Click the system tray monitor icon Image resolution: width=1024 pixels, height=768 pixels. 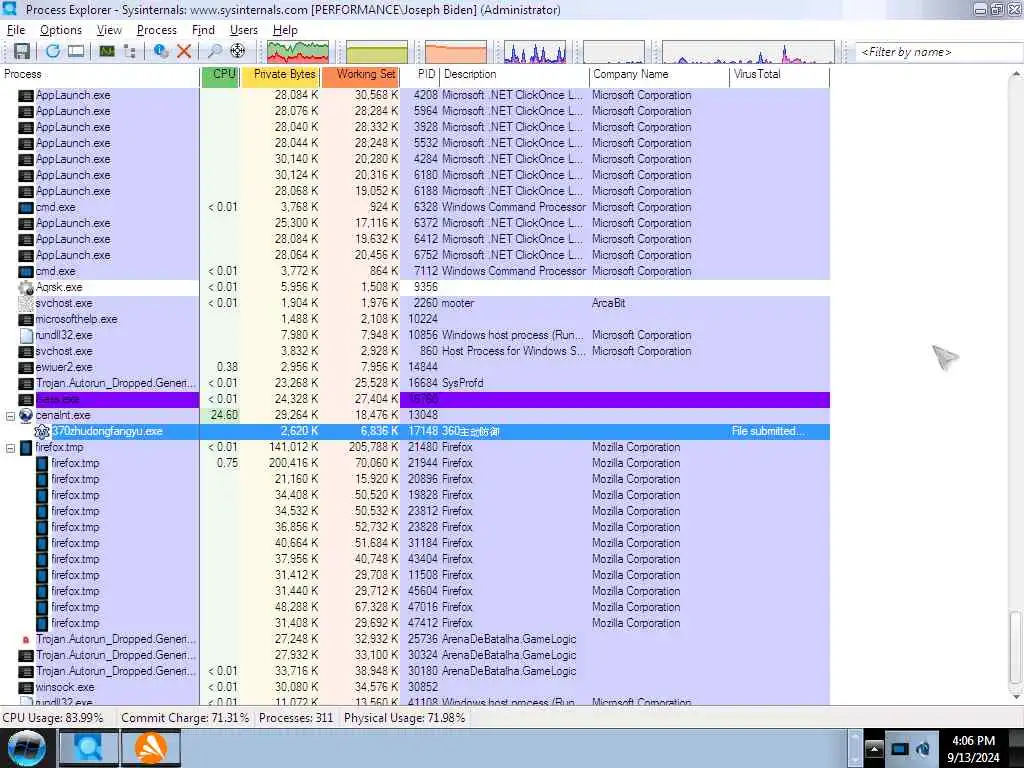[900, 748]
